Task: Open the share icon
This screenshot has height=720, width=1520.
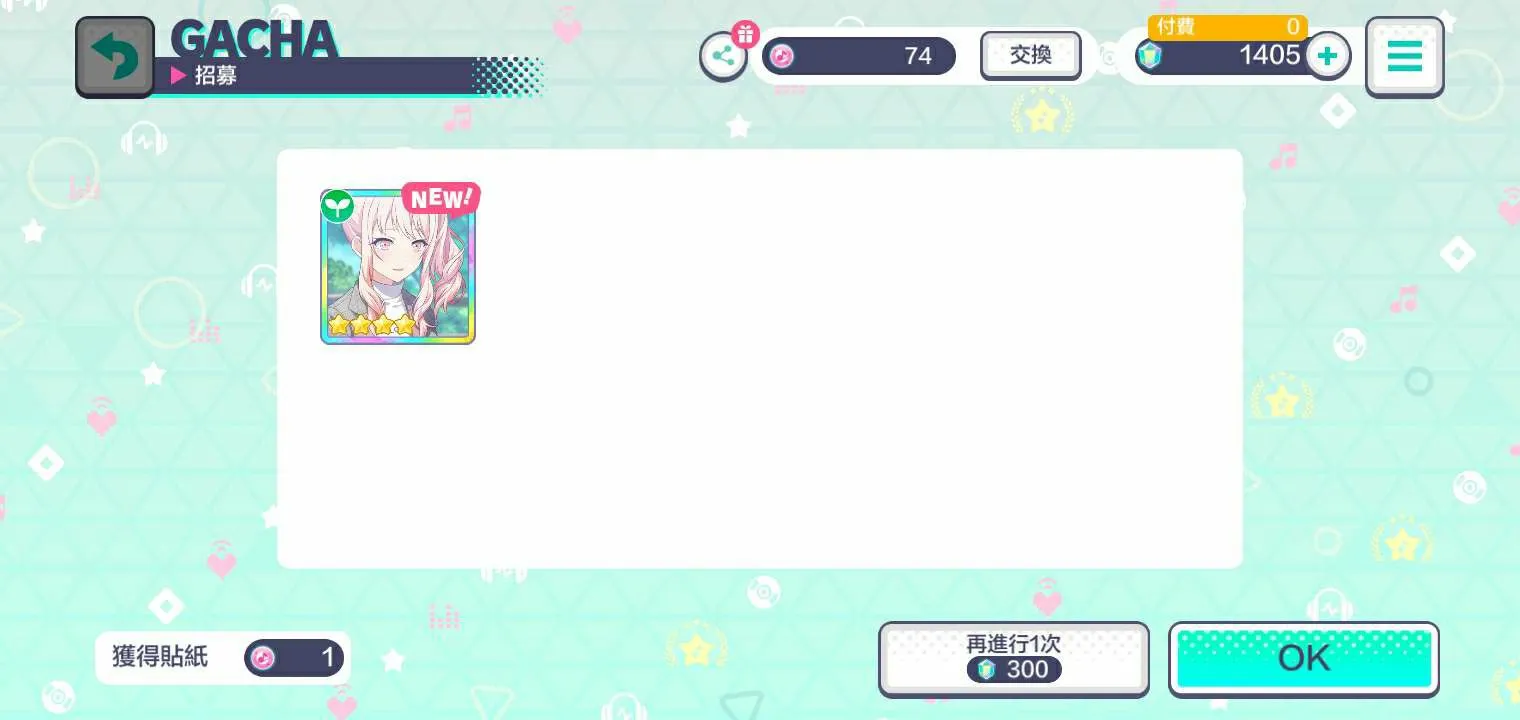Action: (723, 57)
